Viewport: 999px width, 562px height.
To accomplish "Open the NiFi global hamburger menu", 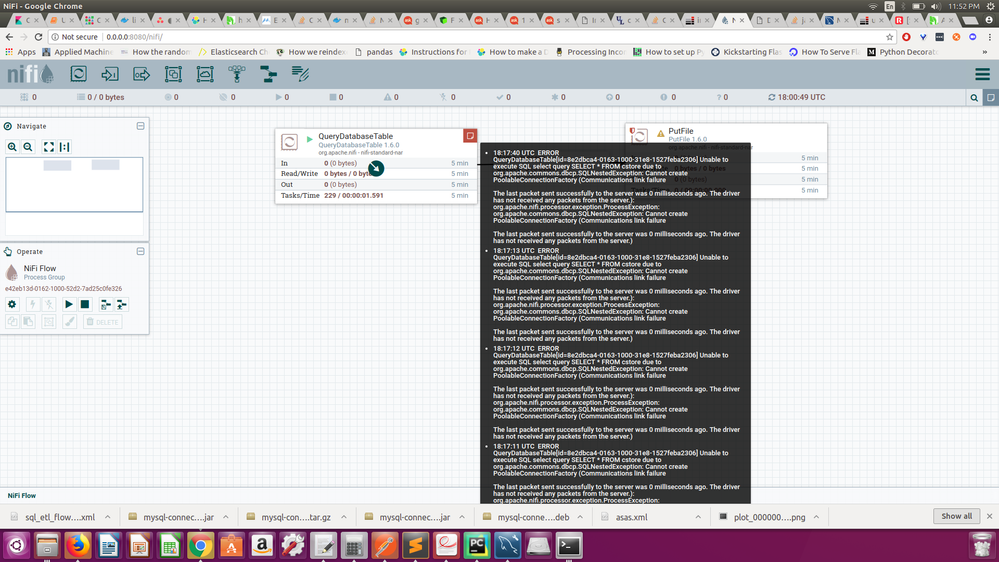I will point(982,74).
